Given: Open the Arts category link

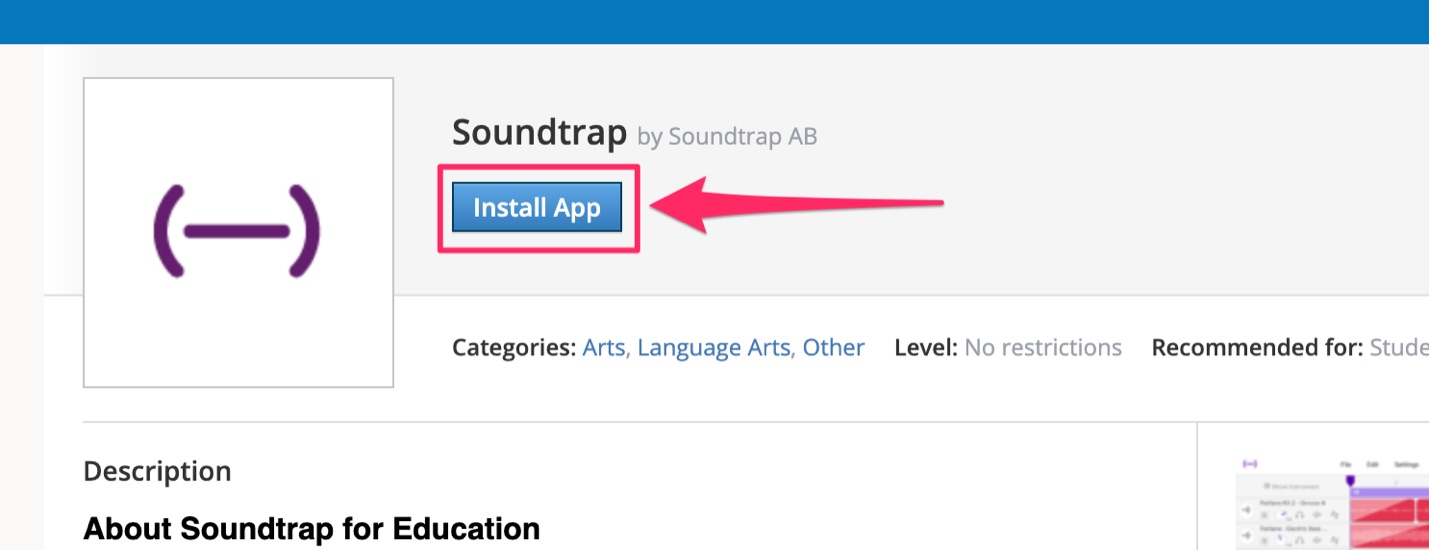Looking at the screenshot, I should (604, 347).
